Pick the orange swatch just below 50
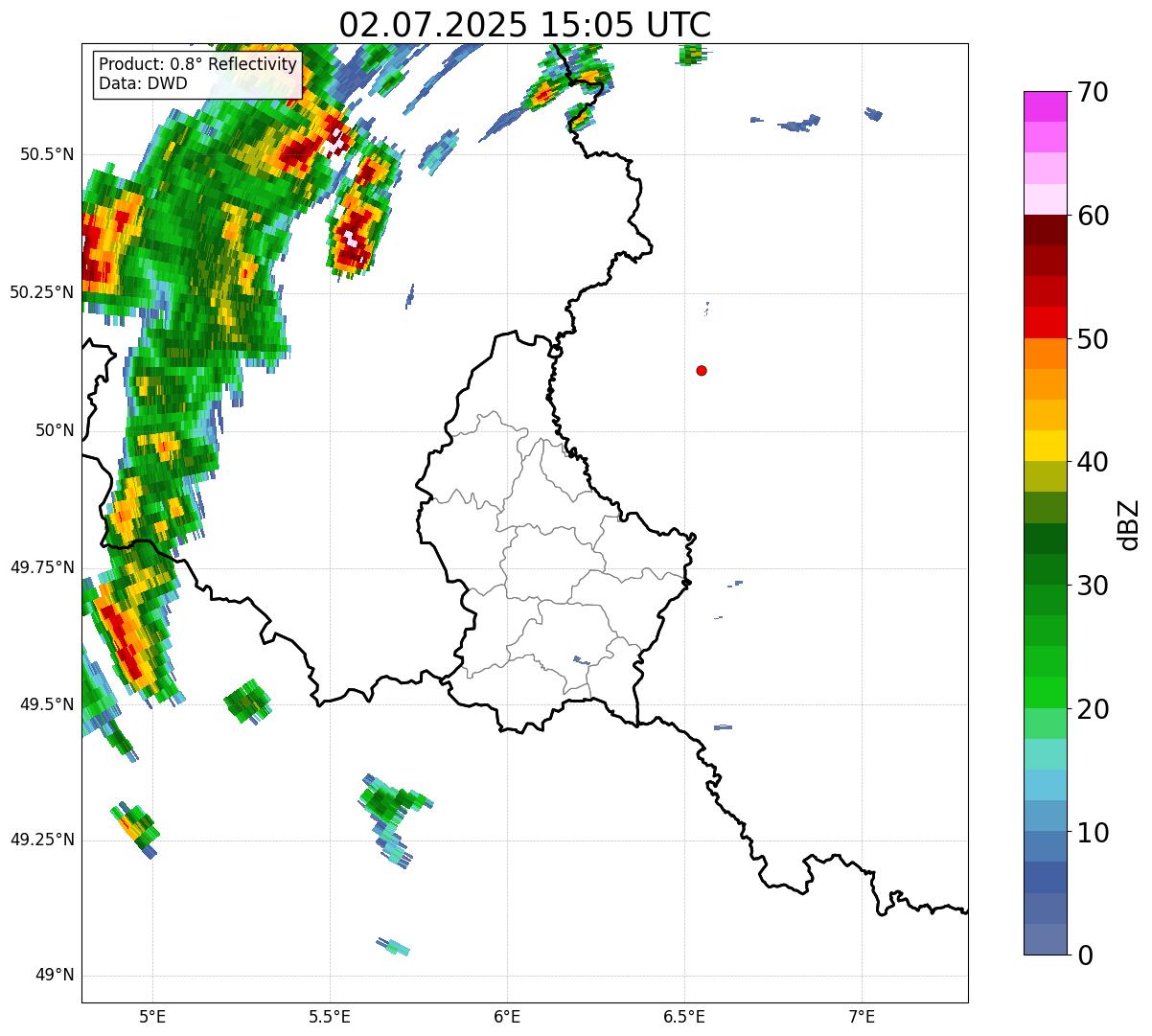Image resolution: width=1152 pixels, height=1036 pixels. click(x=1046, y=354)
